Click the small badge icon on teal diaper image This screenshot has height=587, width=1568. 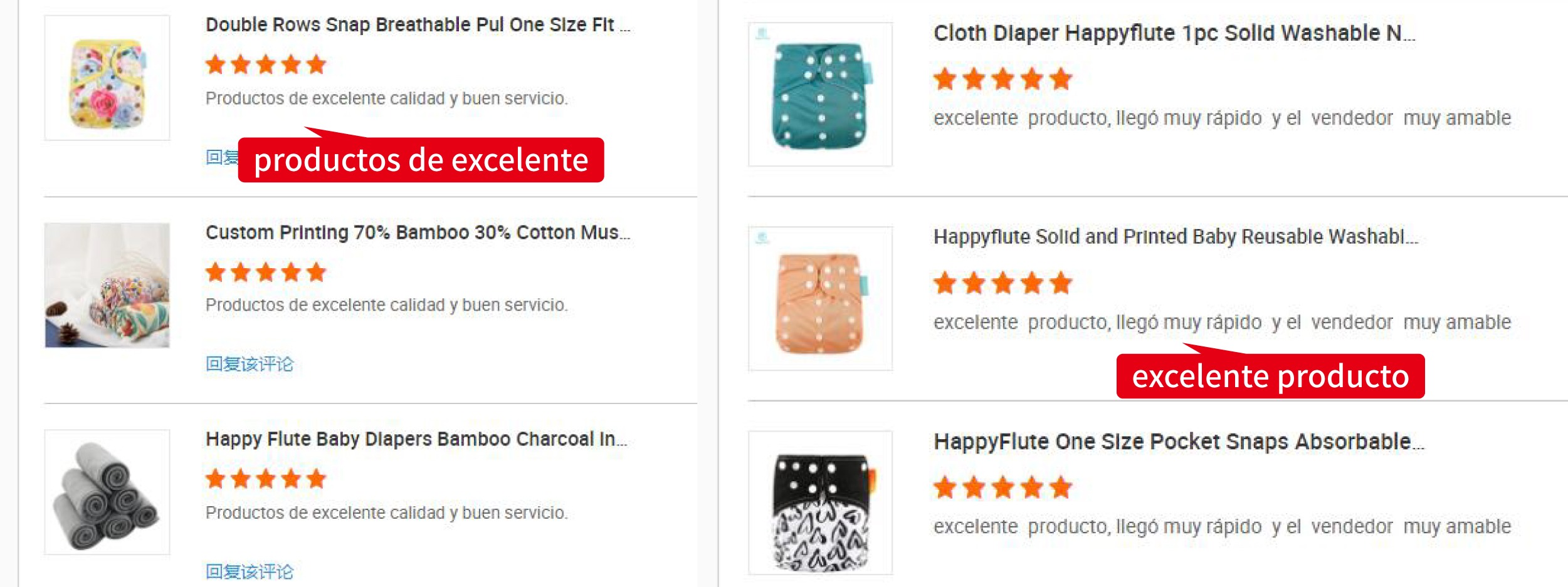(x=762, y=33)
